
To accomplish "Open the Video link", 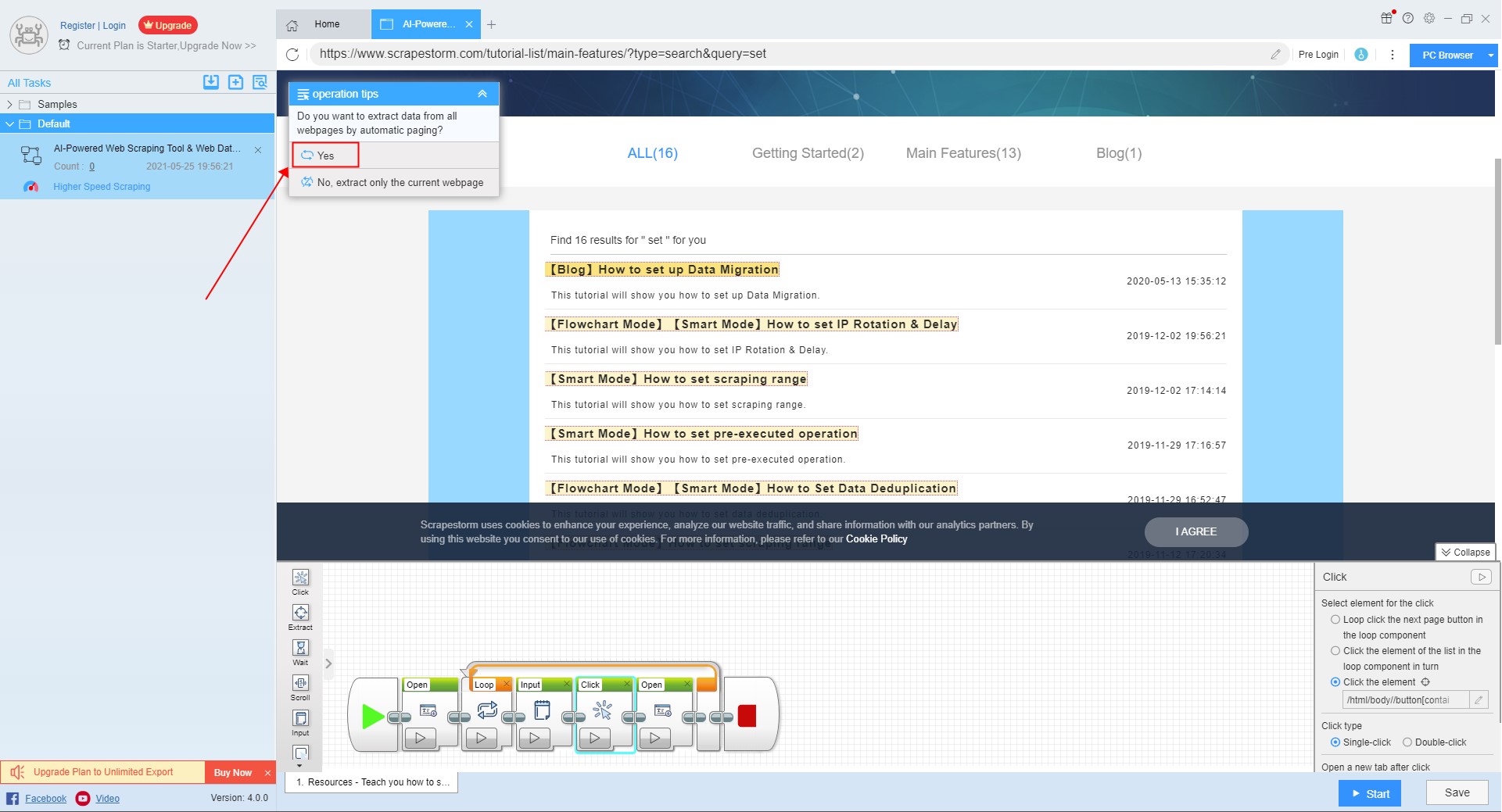I will pyautogui.click(x=107, y=798).
